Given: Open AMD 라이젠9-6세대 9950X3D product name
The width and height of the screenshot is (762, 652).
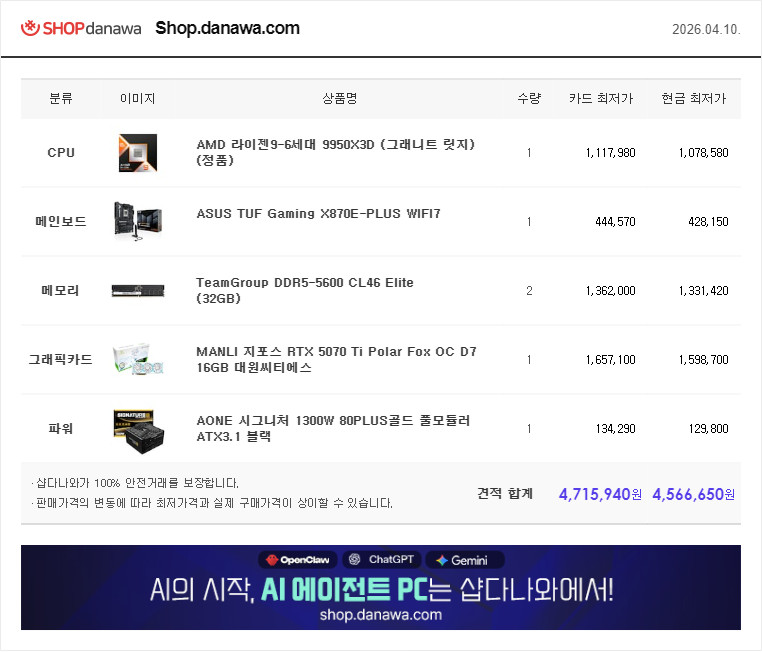Looking at the screenshot, I should (x=335, y=152).
